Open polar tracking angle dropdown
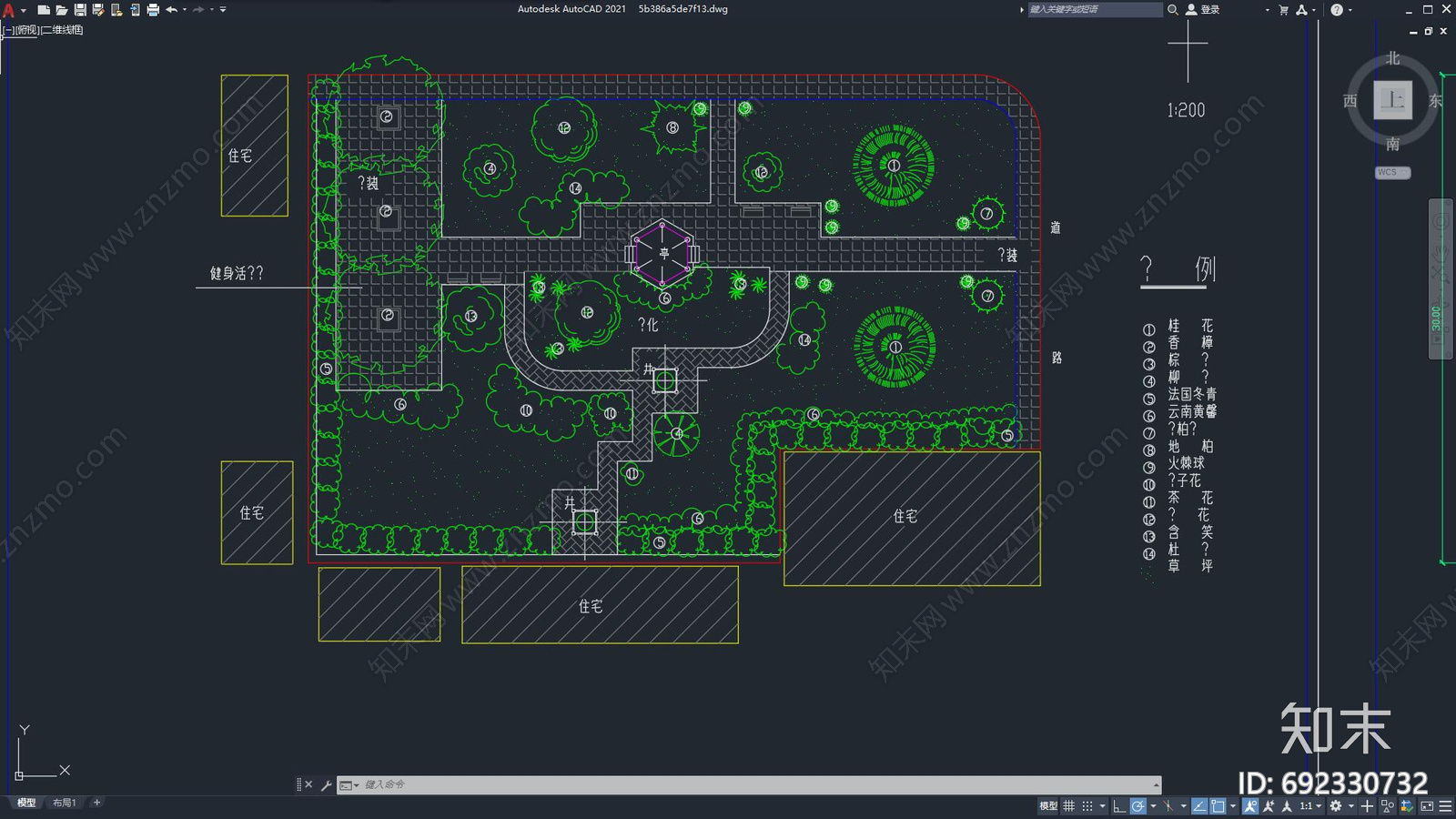1456x819 pixels. (x=1154, y=805)
